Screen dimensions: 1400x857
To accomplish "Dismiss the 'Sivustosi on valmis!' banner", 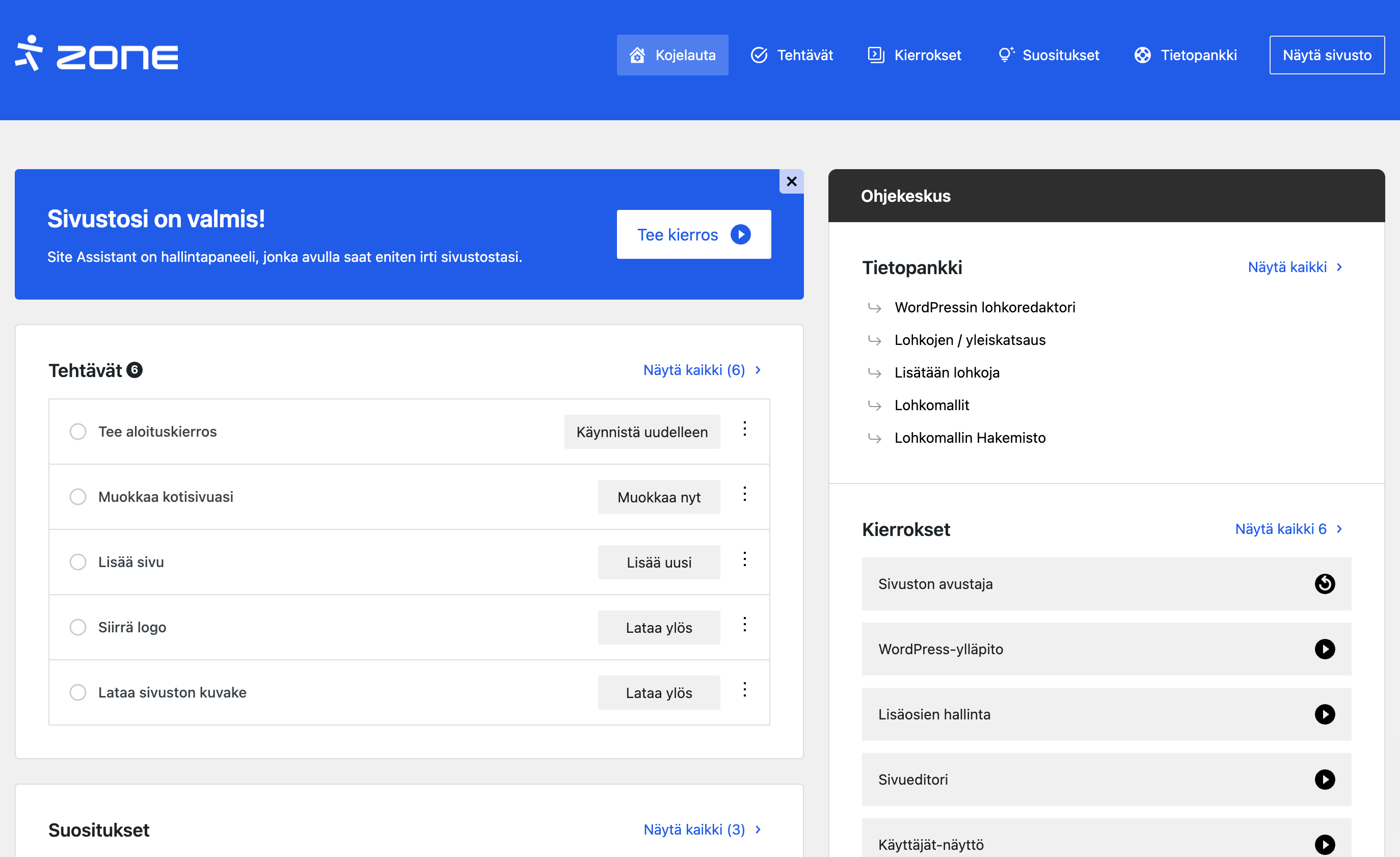I will point(791,181).
